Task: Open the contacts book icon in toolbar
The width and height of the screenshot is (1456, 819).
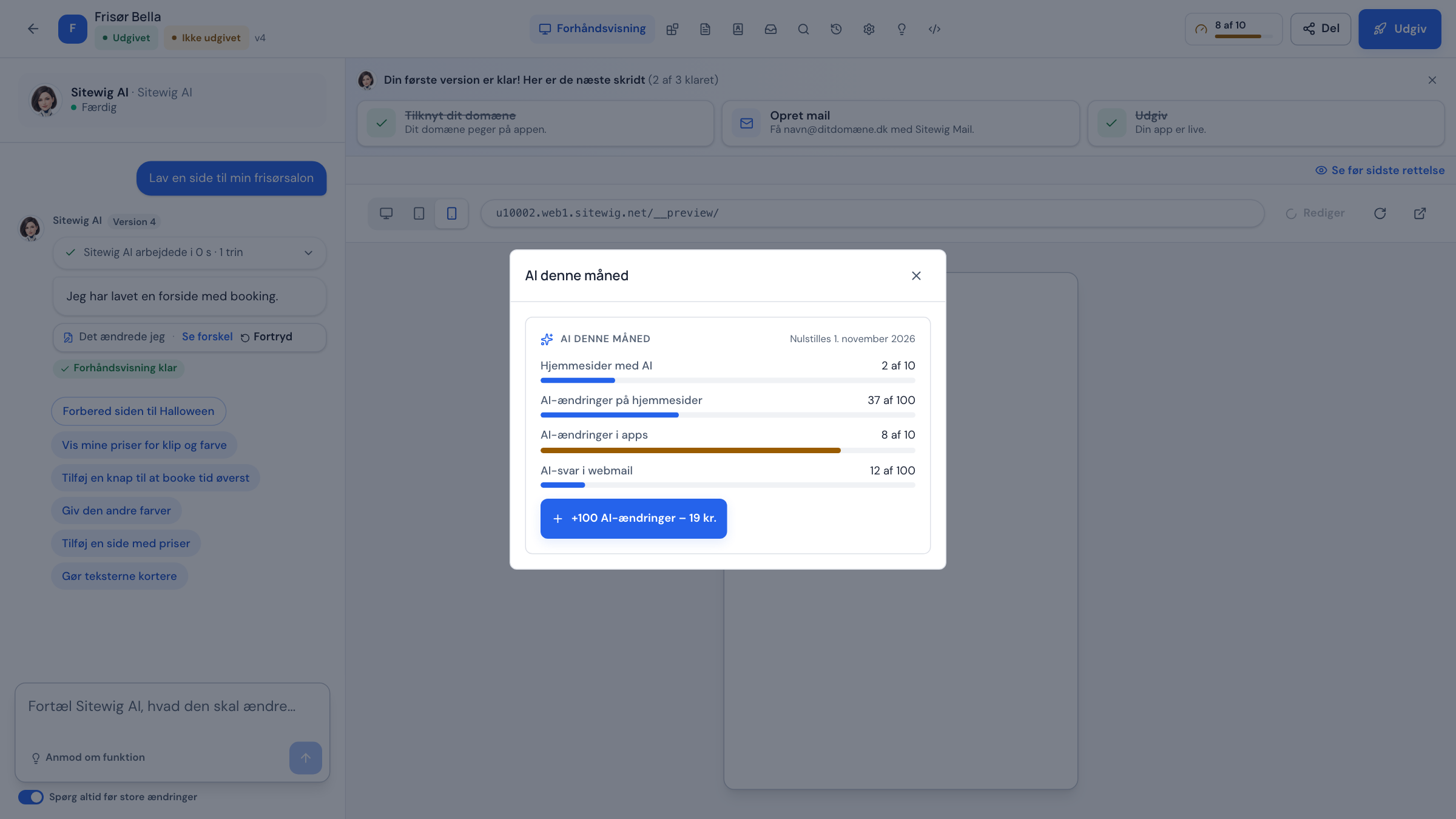Action: pyautogui.click(x=738, y=29)
